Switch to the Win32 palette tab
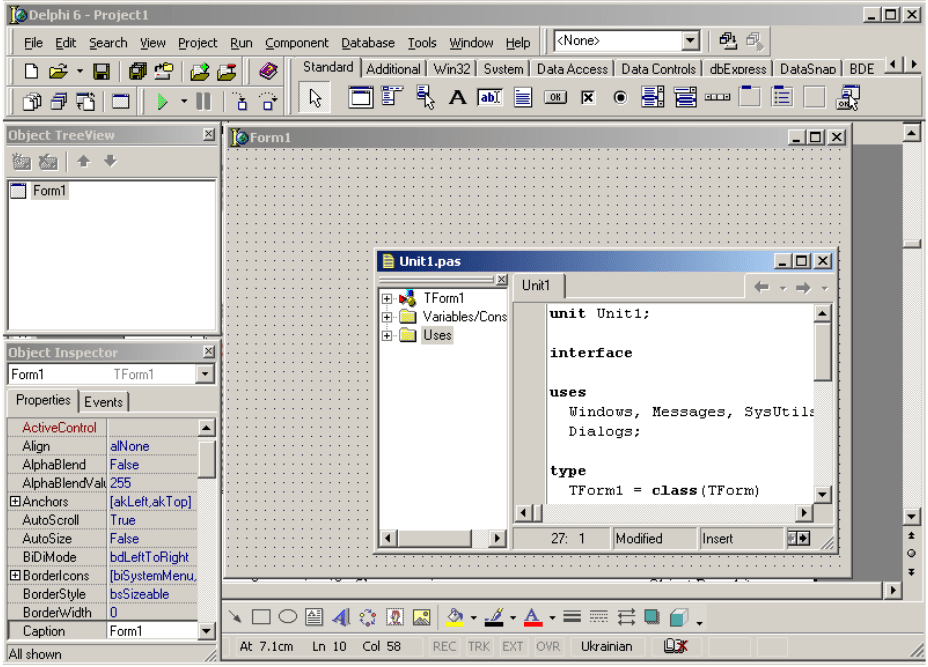The image size is (928, 667). coord(452,69)
